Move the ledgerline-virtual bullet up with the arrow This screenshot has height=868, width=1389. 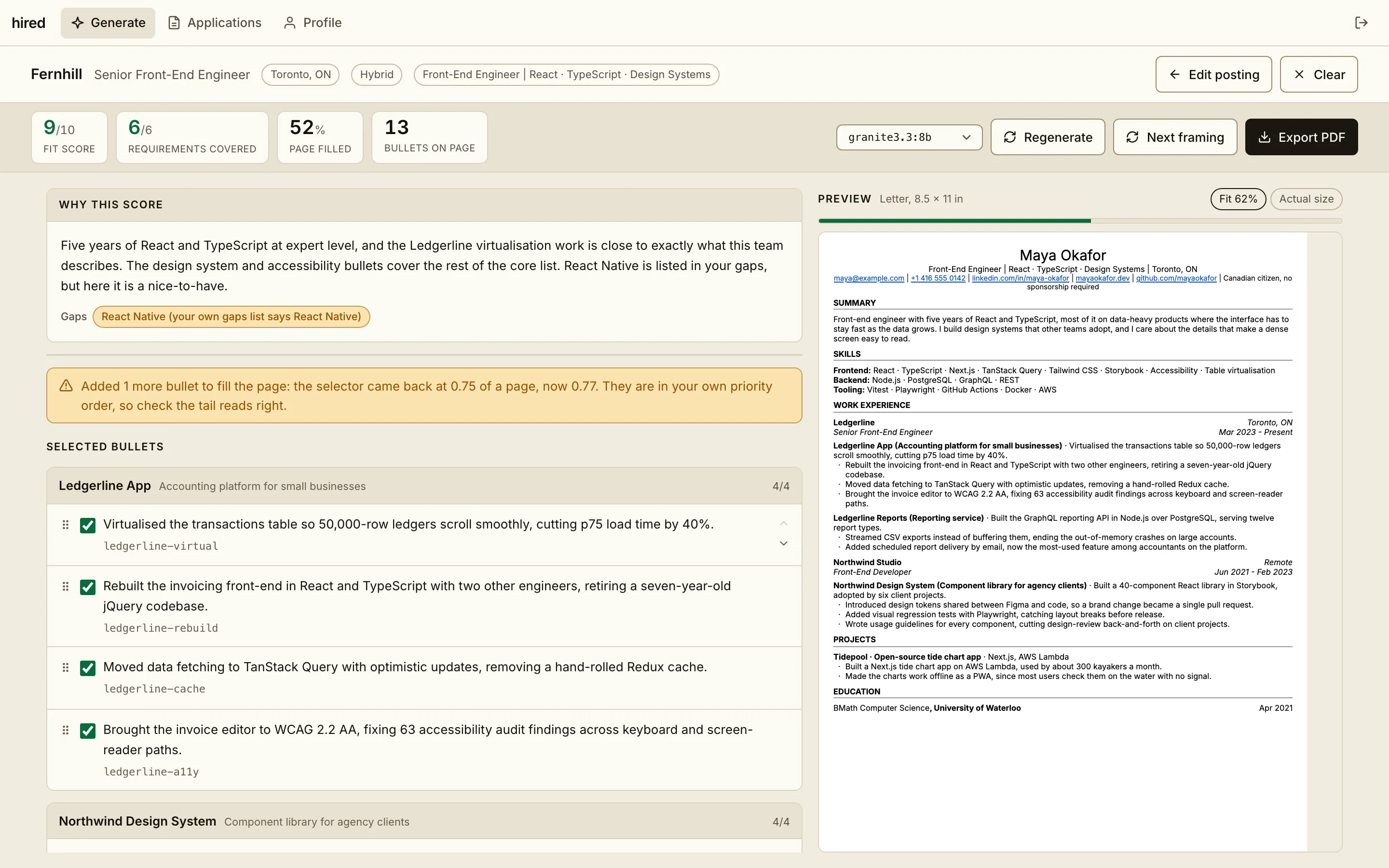coord(783,523)
